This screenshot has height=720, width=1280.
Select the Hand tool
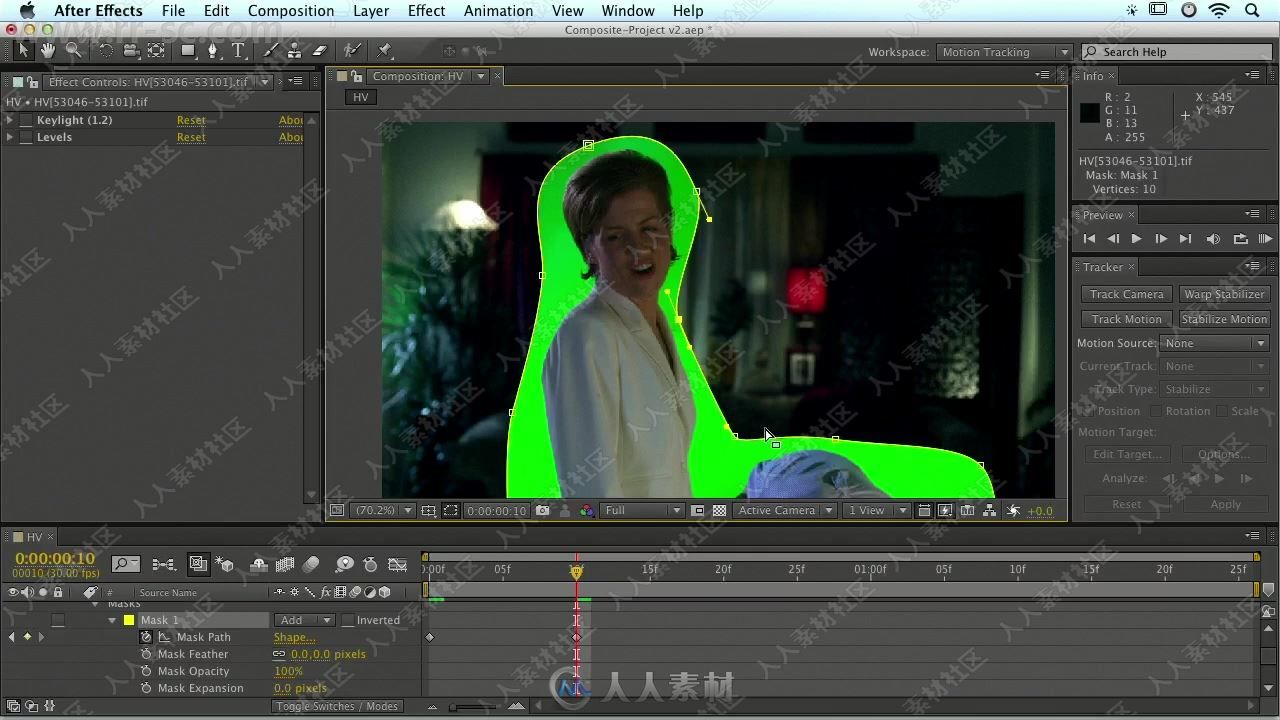47,50
